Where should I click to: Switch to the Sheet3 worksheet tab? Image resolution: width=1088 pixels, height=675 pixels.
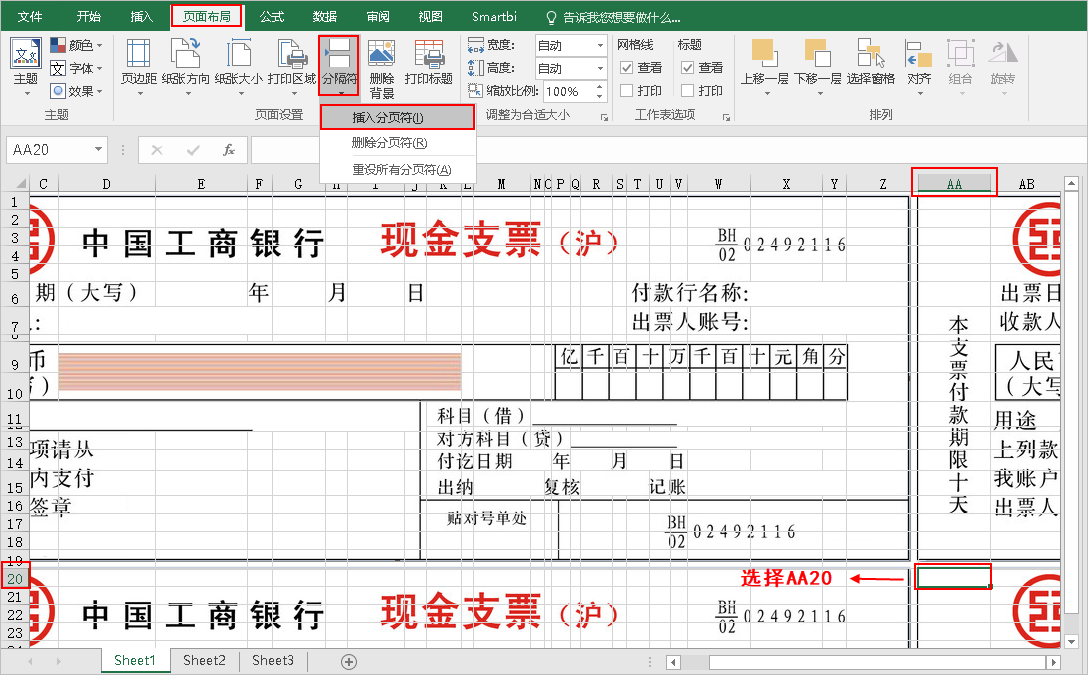click(x=273, y=660)
